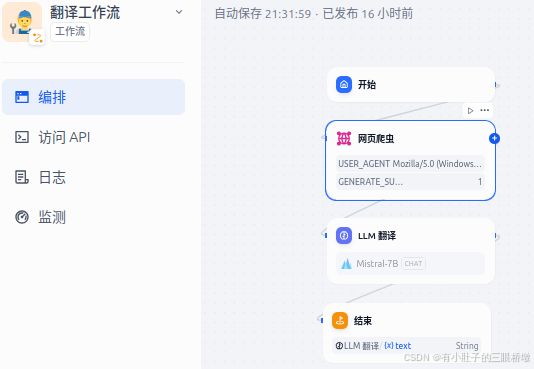Click the pink web scraper node icon
This screenshot has height=369, width=534.
(344, 139)
